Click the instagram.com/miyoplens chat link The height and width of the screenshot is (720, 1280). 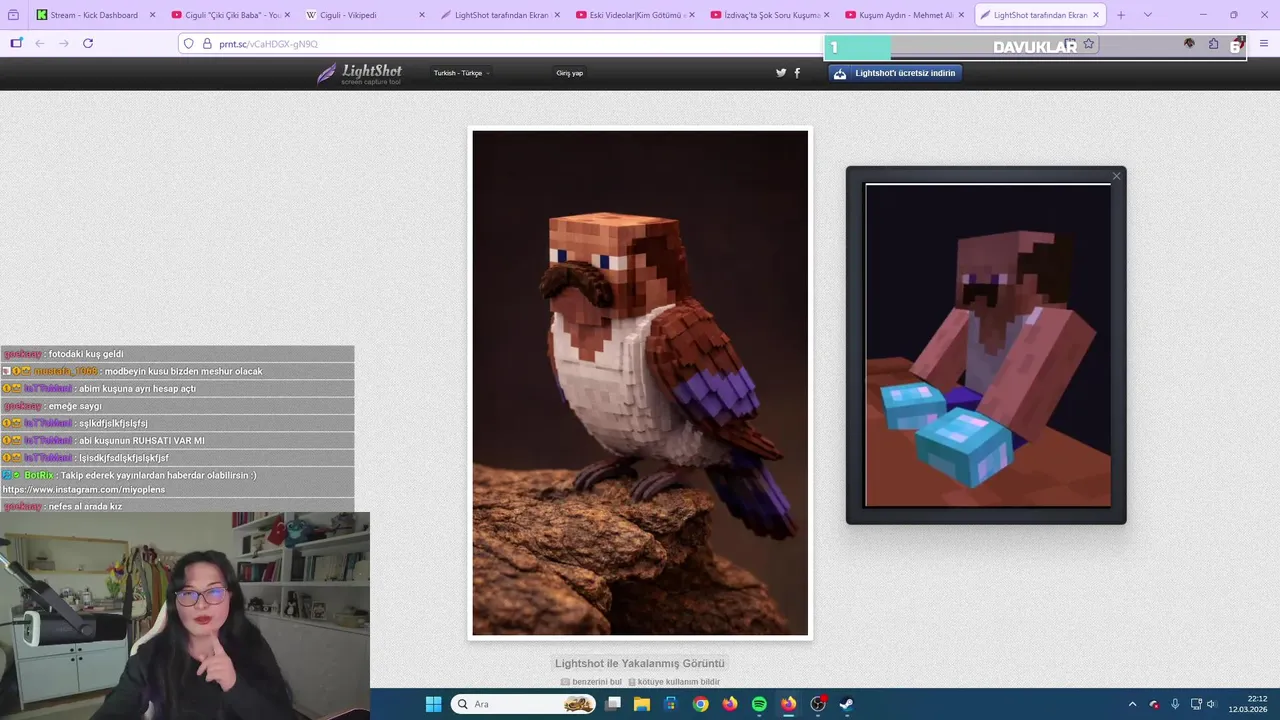coord(84,490)
